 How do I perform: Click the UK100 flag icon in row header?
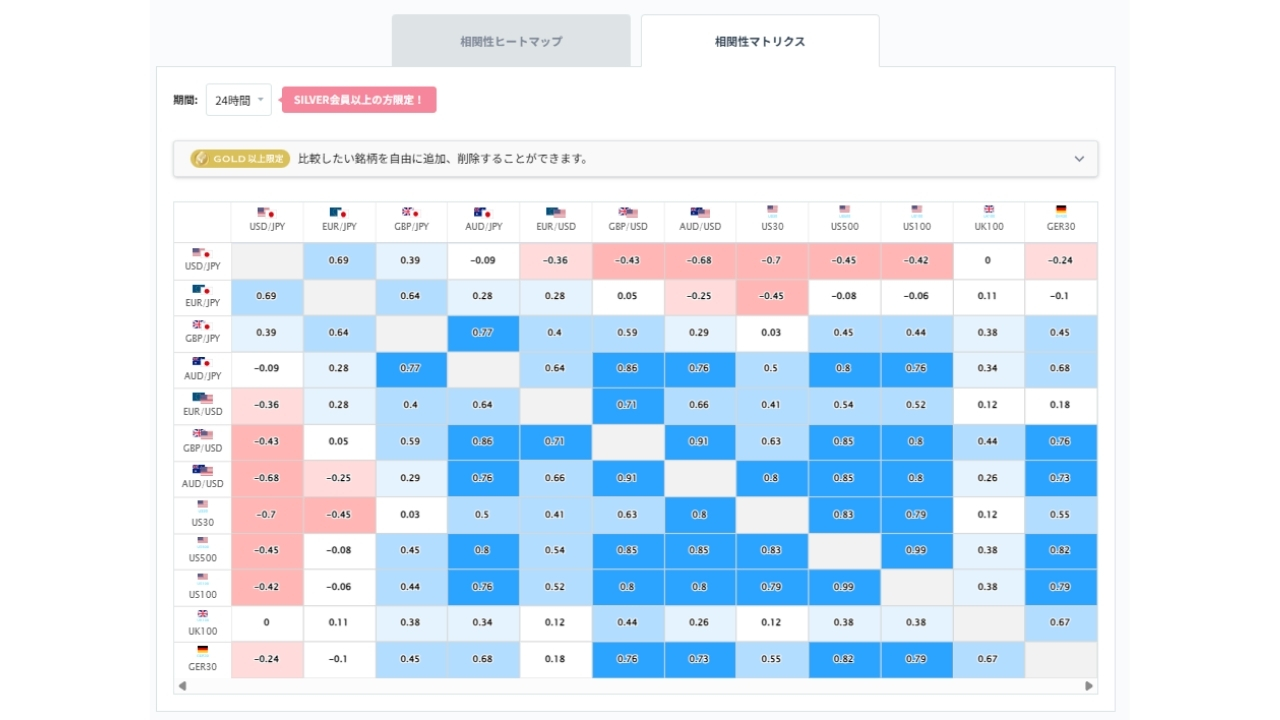(x=202, y=615)
